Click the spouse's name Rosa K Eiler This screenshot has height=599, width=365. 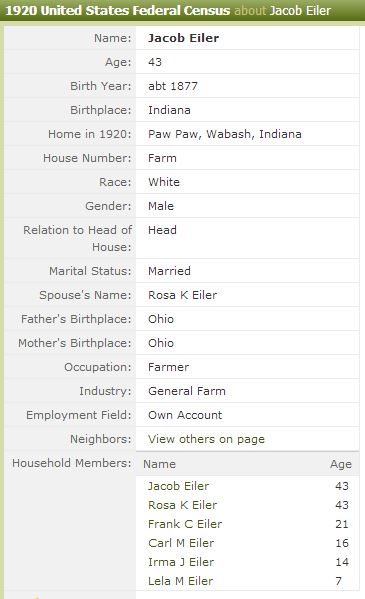[x=182, y=295]
